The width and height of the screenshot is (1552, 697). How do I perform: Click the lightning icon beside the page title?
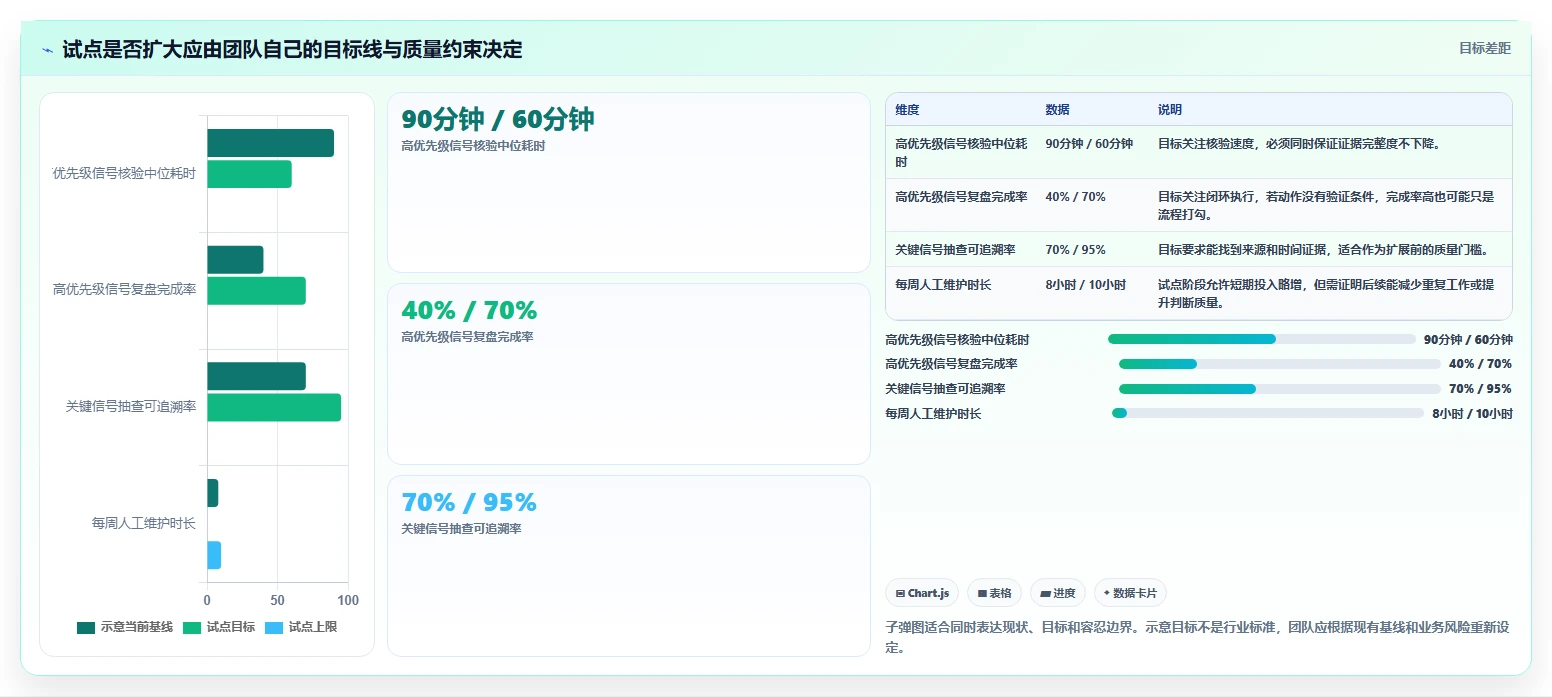(47, 50)
